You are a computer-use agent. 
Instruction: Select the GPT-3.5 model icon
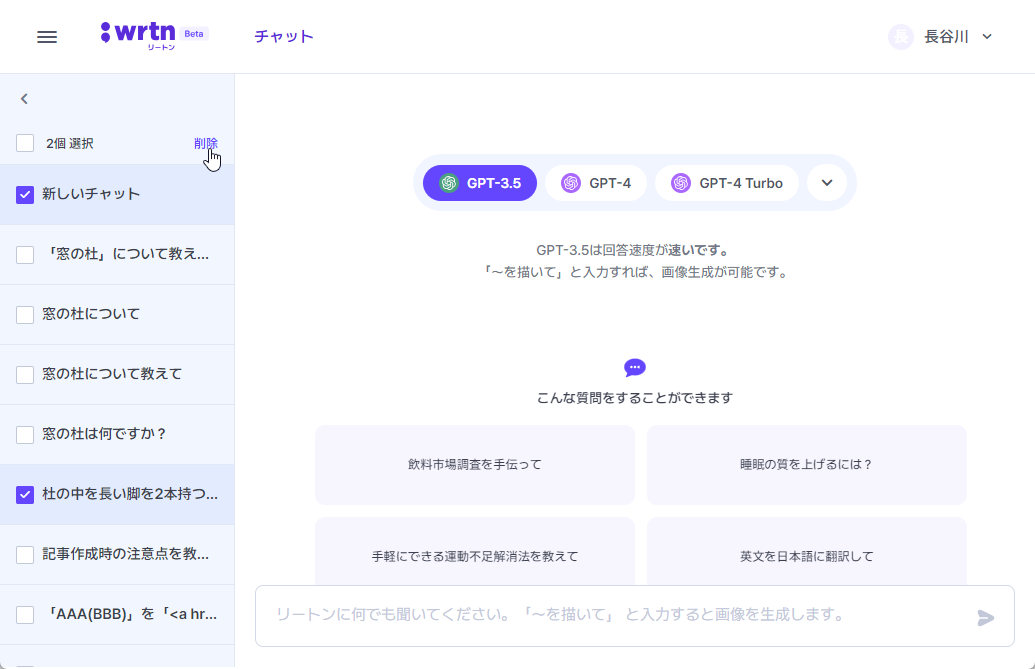[448, 183]
